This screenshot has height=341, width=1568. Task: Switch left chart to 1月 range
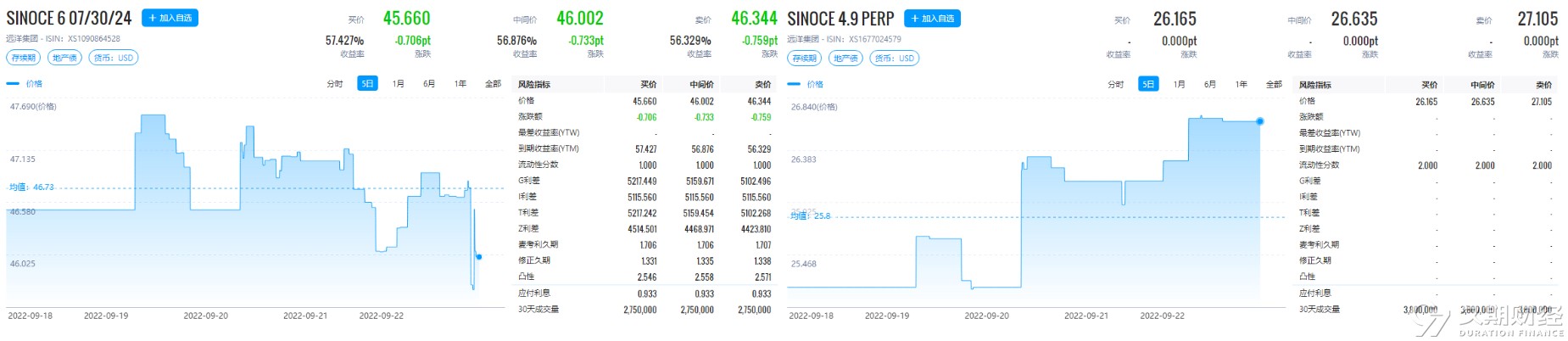pyautogui.click(x=398, y=84)
